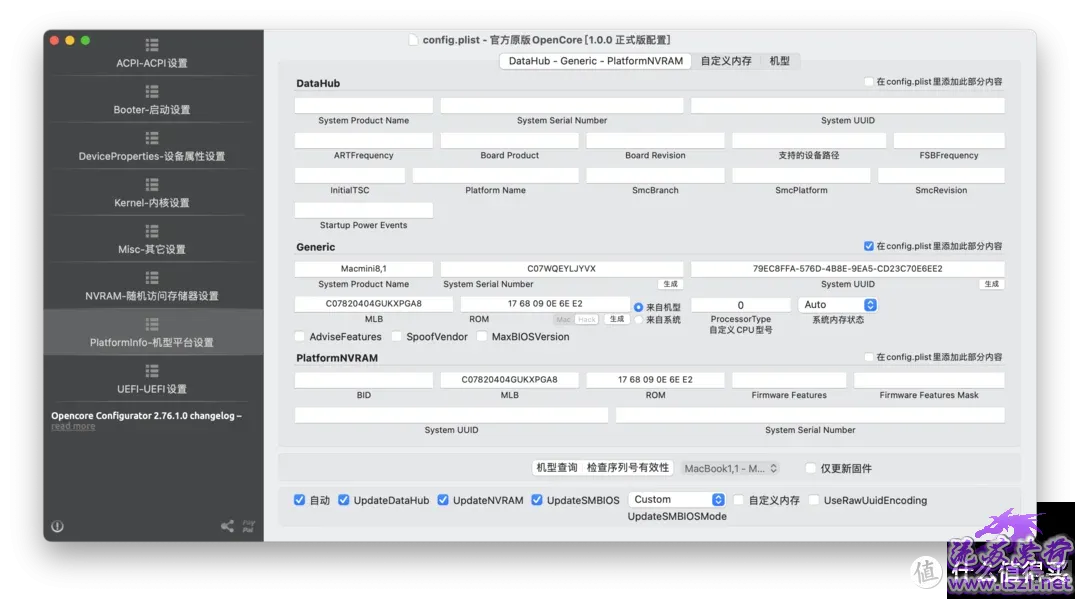Click Generic System Serial Number field
Viewport: 1080px width, 599px height.
[x=562, y=269]
